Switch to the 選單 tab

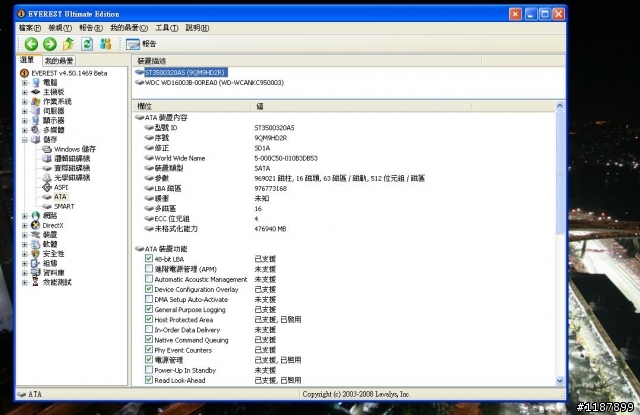point(27,60)
